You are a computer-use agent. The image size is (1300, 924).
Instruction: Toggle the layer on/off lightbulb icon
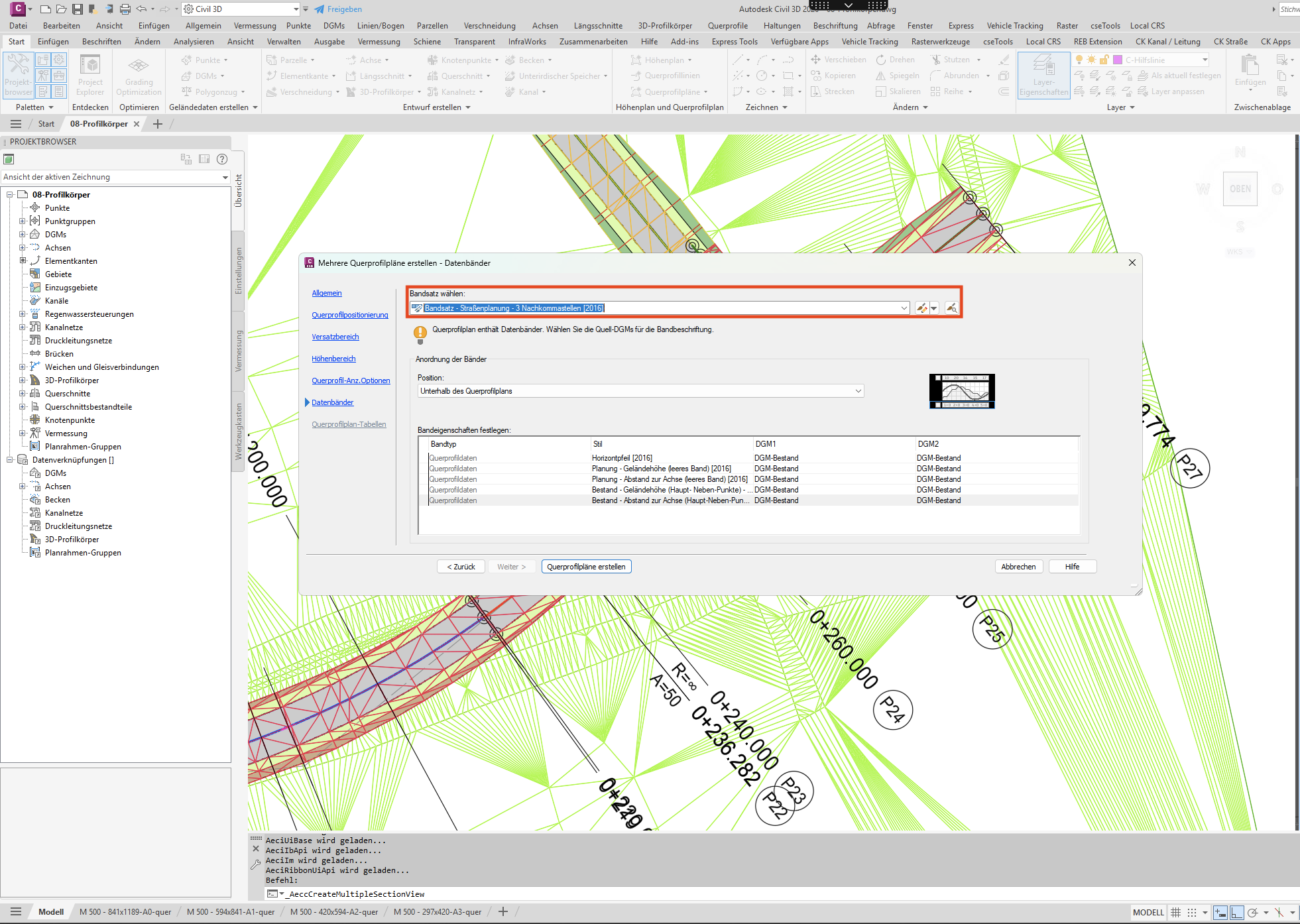pos(1079,60)
